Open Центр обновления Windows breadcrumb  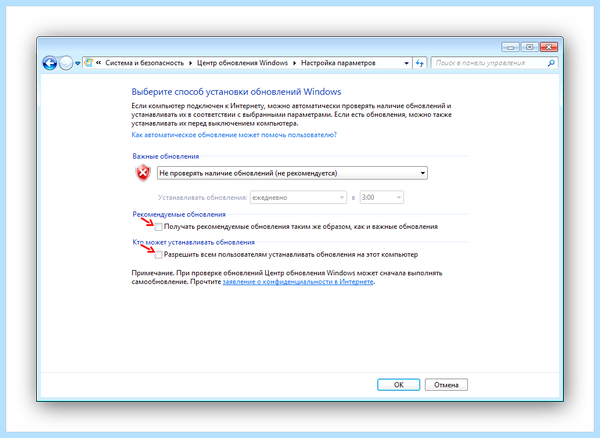(x=242, y=63)
